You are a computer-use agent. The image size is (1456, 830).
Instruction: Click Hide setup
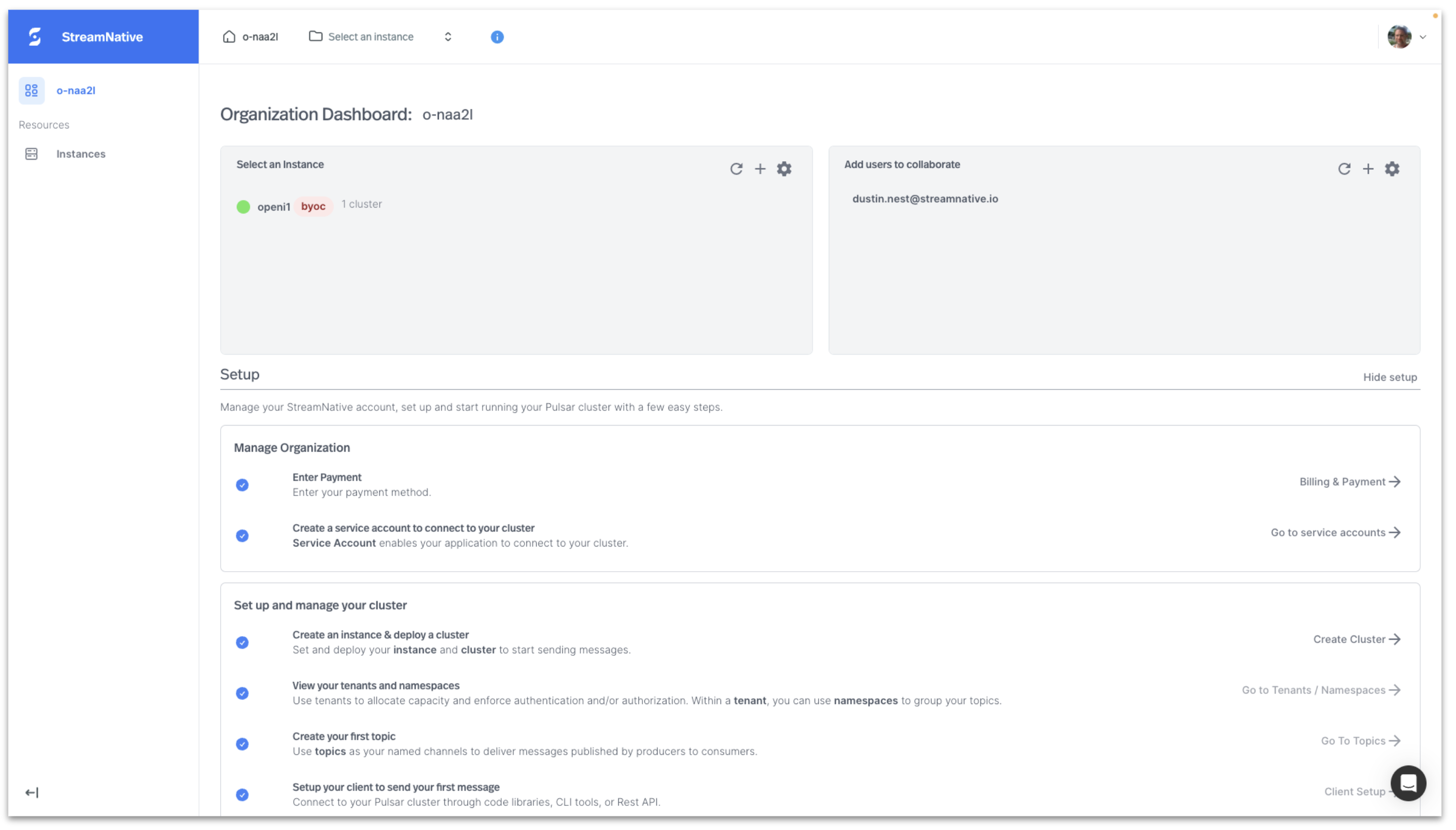tap(1390, 377)
